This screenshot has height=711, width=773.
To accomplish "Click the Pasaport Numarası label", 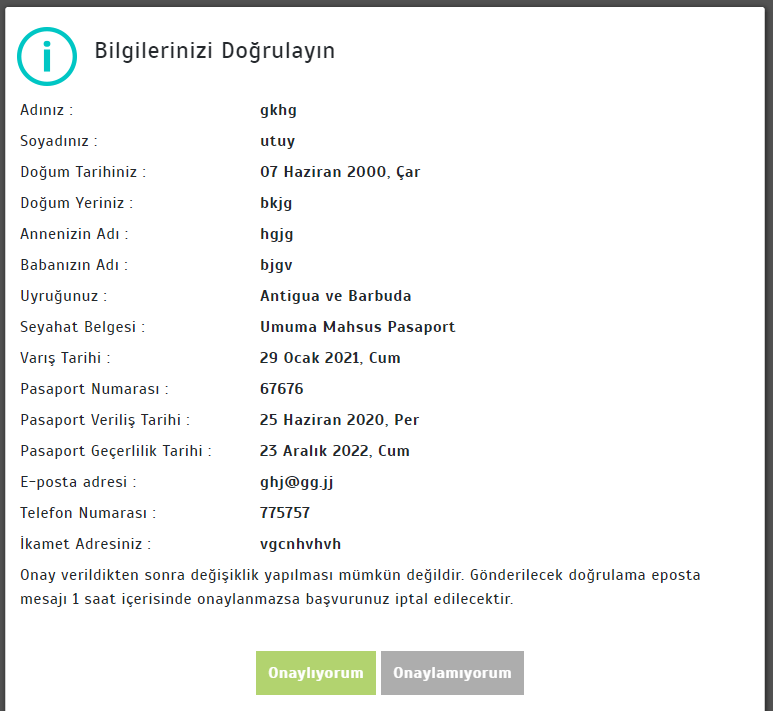I will pyautogui.click(x=94, y=389).
